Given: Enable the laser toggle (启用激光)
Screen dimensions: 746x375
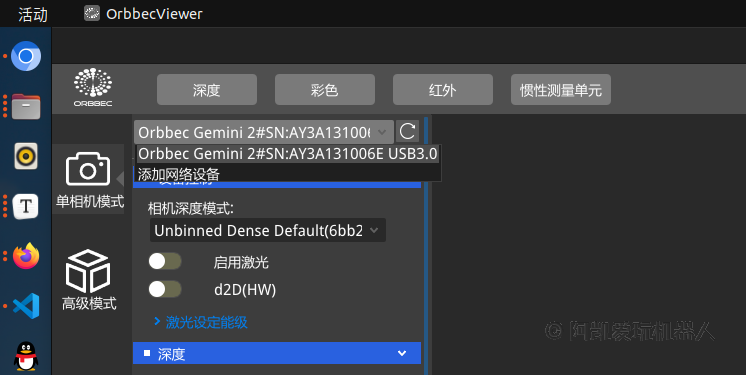Looking at the screenshot, I should coord(165,261).
